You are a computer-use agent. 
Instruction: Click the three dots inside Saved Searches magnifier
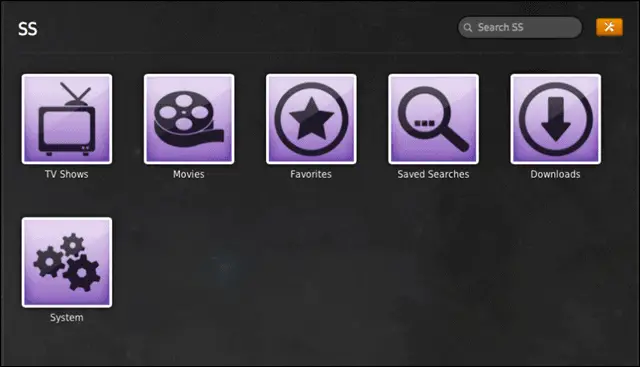coord(424,123)
